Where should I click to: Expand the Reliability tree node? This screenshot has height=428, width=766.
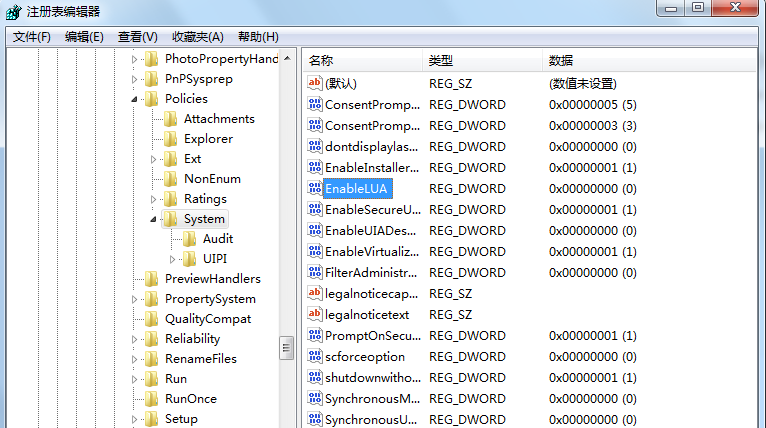tap(134, 339)
